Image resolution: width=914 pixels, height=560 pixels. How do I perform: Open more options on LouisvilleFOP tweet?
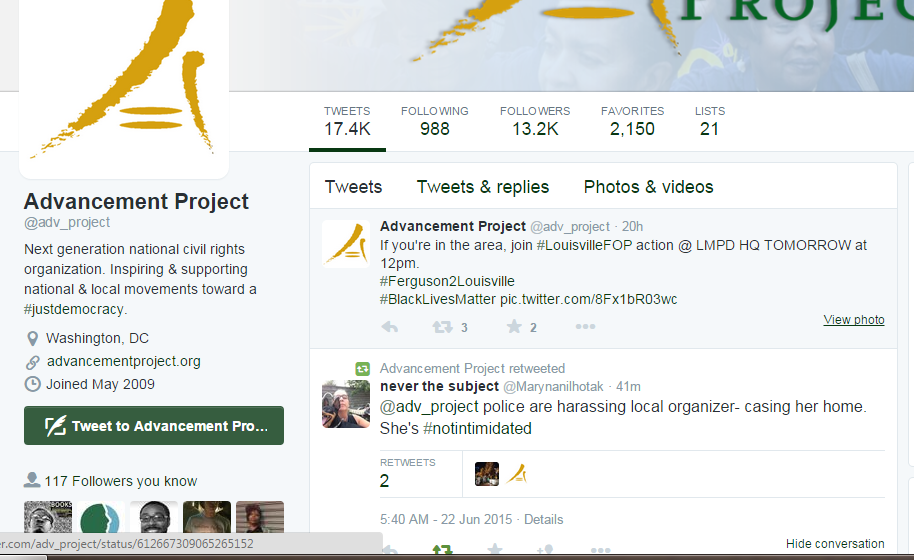point(585,326)
